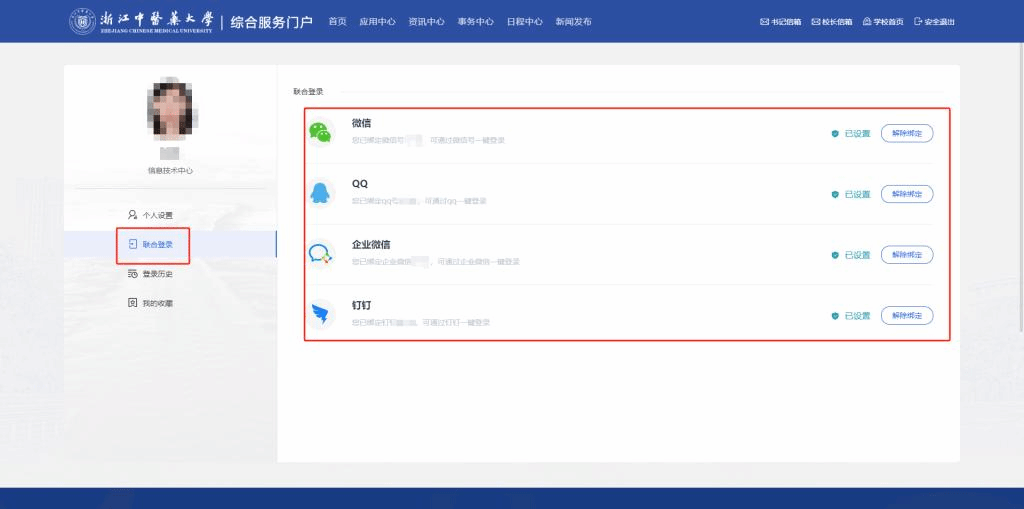The image size is (1024, 509).
Task: Open 事务中心 in the top navigation
Action: (x=475, y=22)
